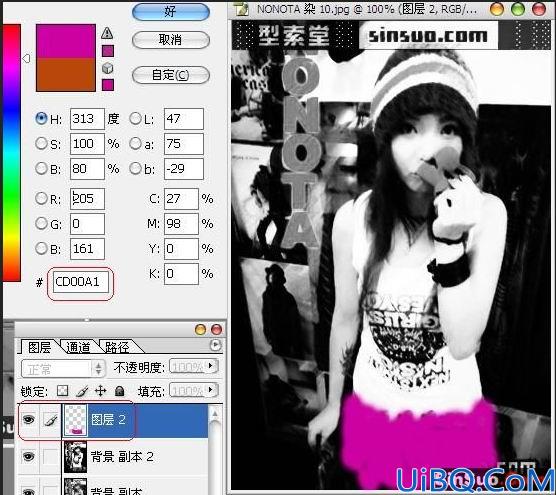Hide the 背景 副本 2 layer
The height and width of the screenshot is (495, 556).
pyautogui.click(x=29, y=456)
